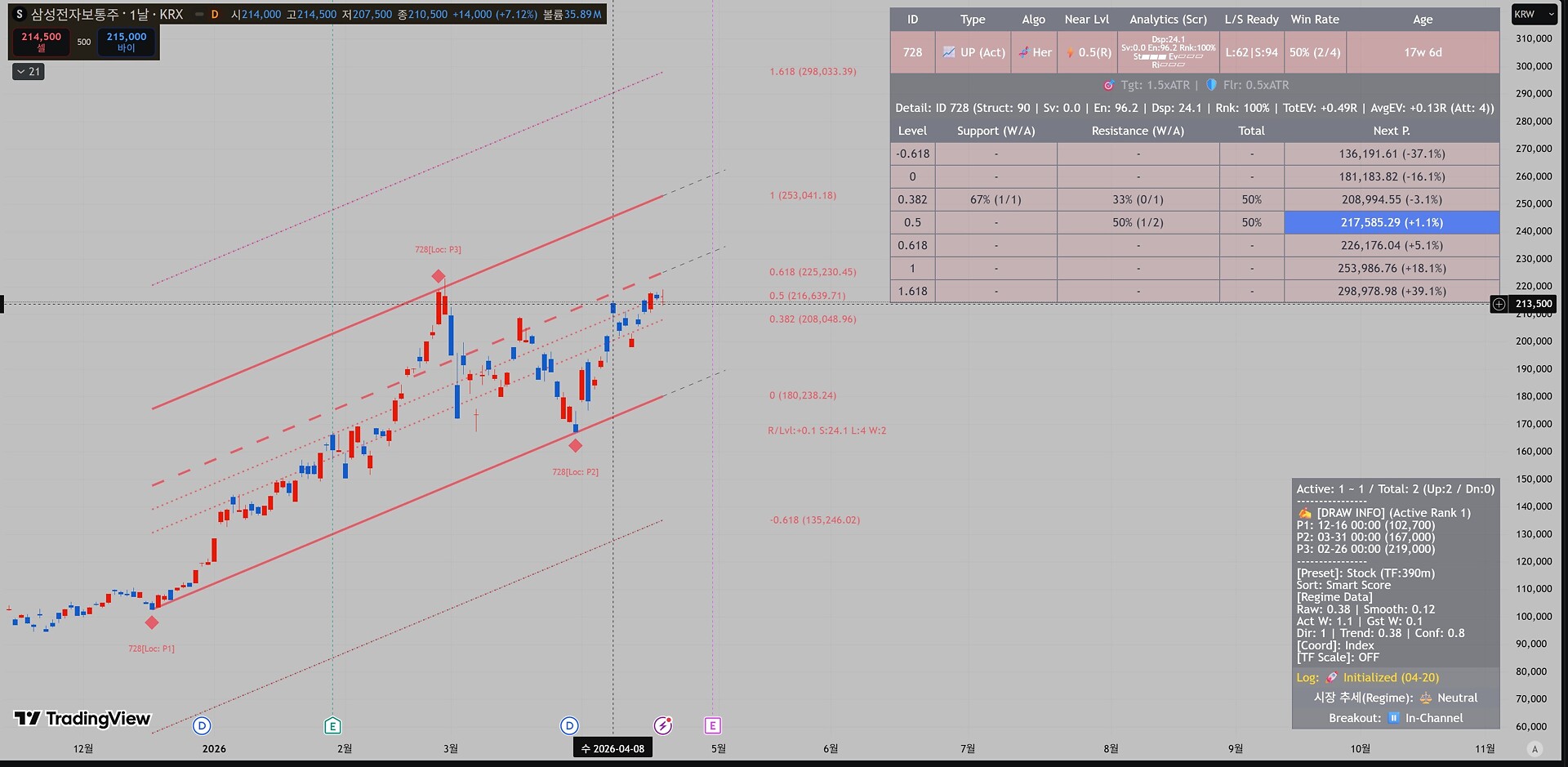1568x767 pixels.
Task: Click the green earnings marker near 2월
Action: tap(332, 725)
